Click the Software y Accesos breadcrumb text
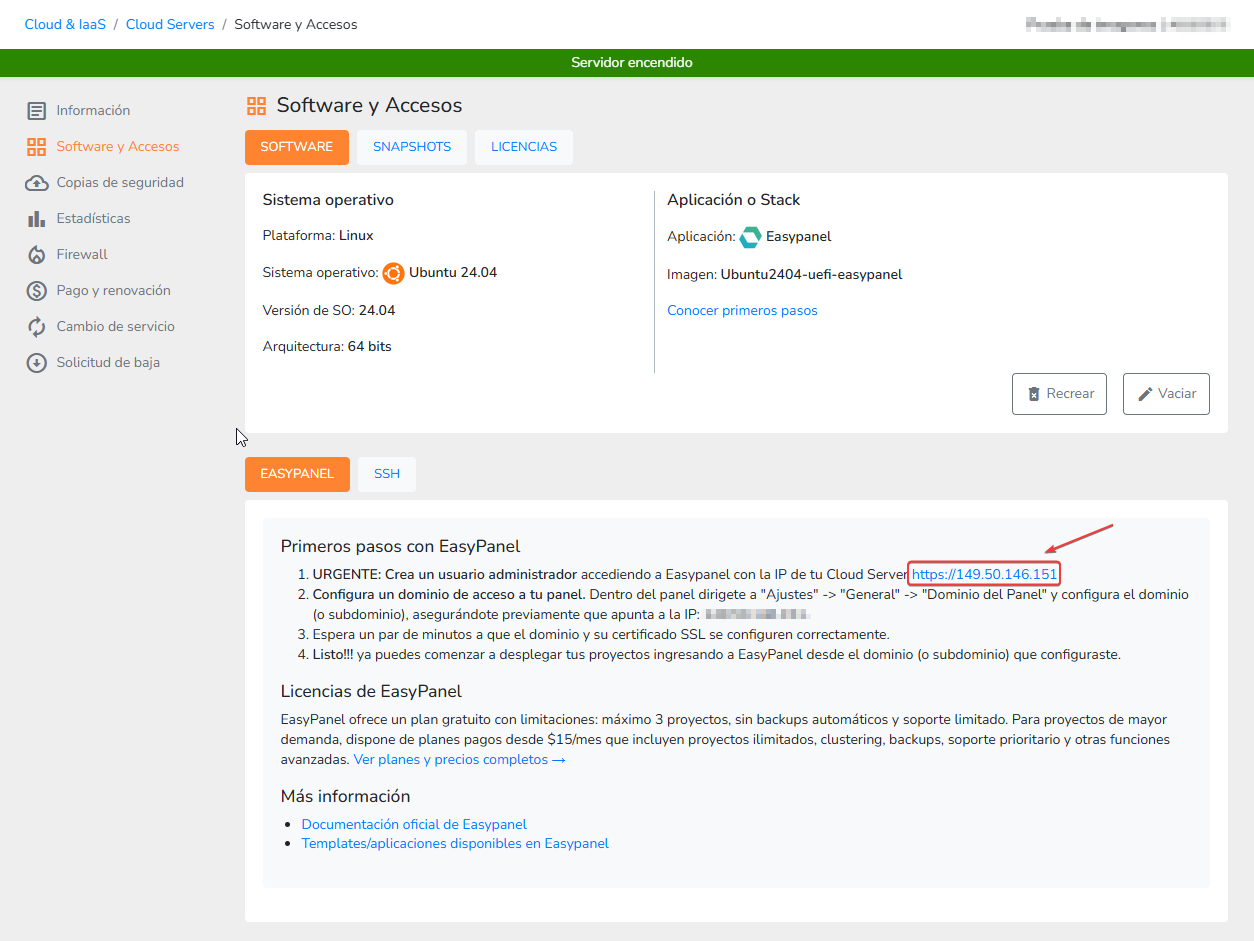This screenshot has height=941, width=1254. [296, 24]
